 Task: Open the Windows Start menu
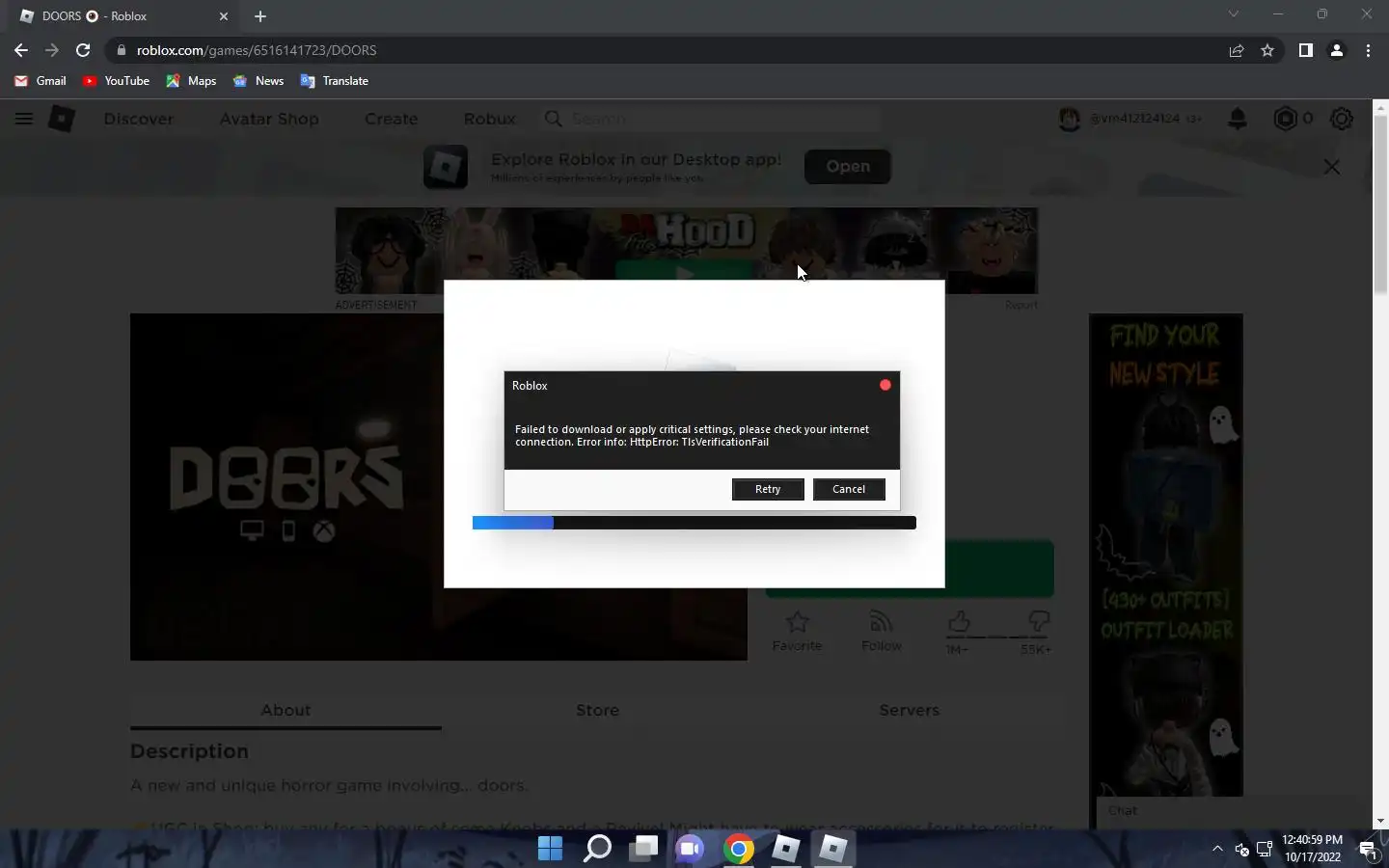pos(550,849)
